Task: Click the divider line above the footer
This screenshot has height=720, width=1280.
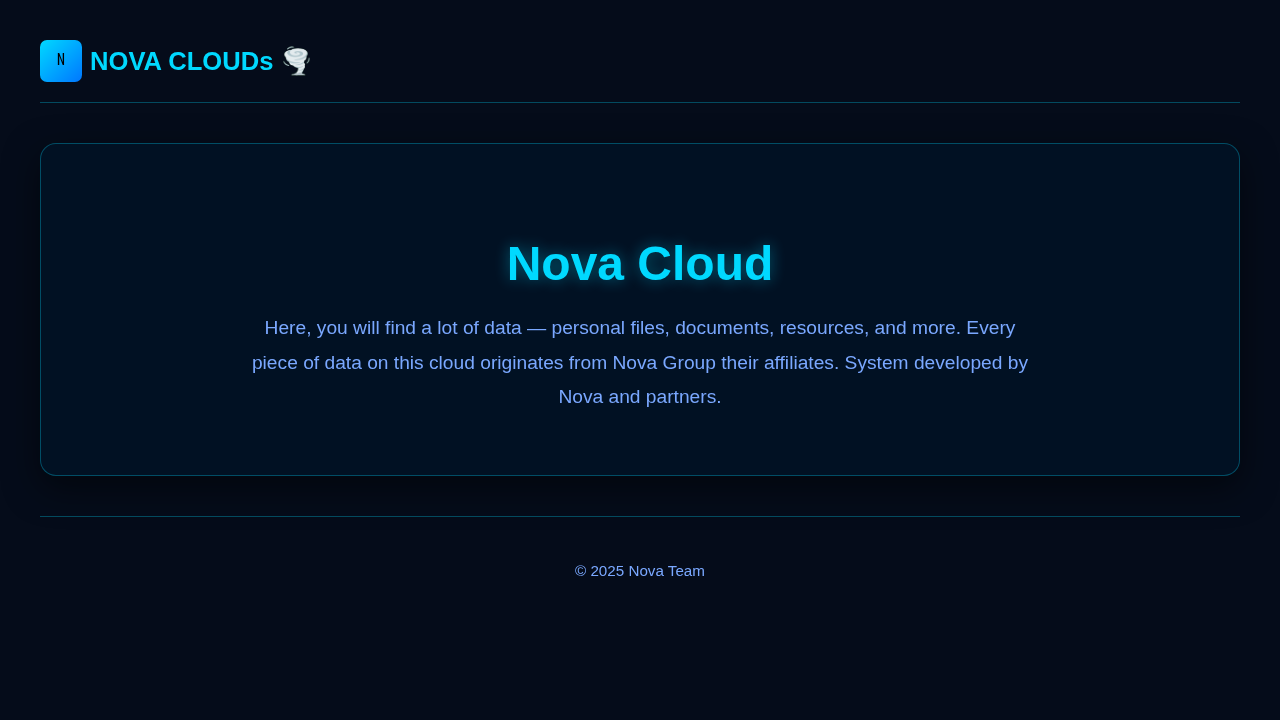Action: coord(640,516)
